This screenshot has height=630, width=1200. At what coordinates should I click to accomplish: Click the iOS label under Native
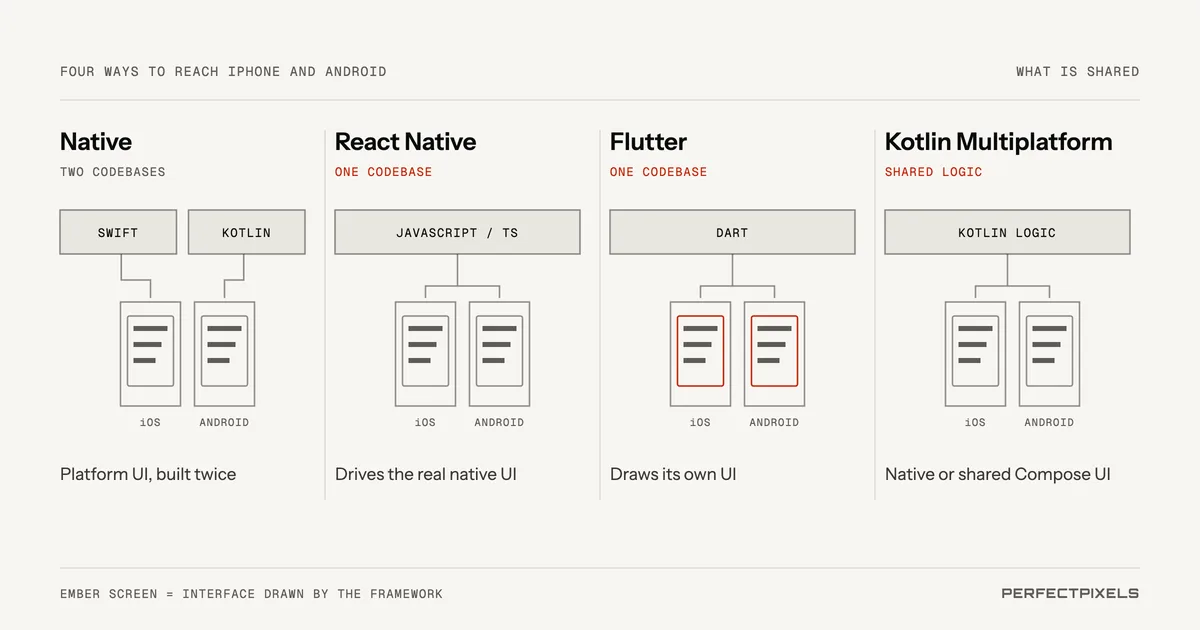tap(150, 422)
